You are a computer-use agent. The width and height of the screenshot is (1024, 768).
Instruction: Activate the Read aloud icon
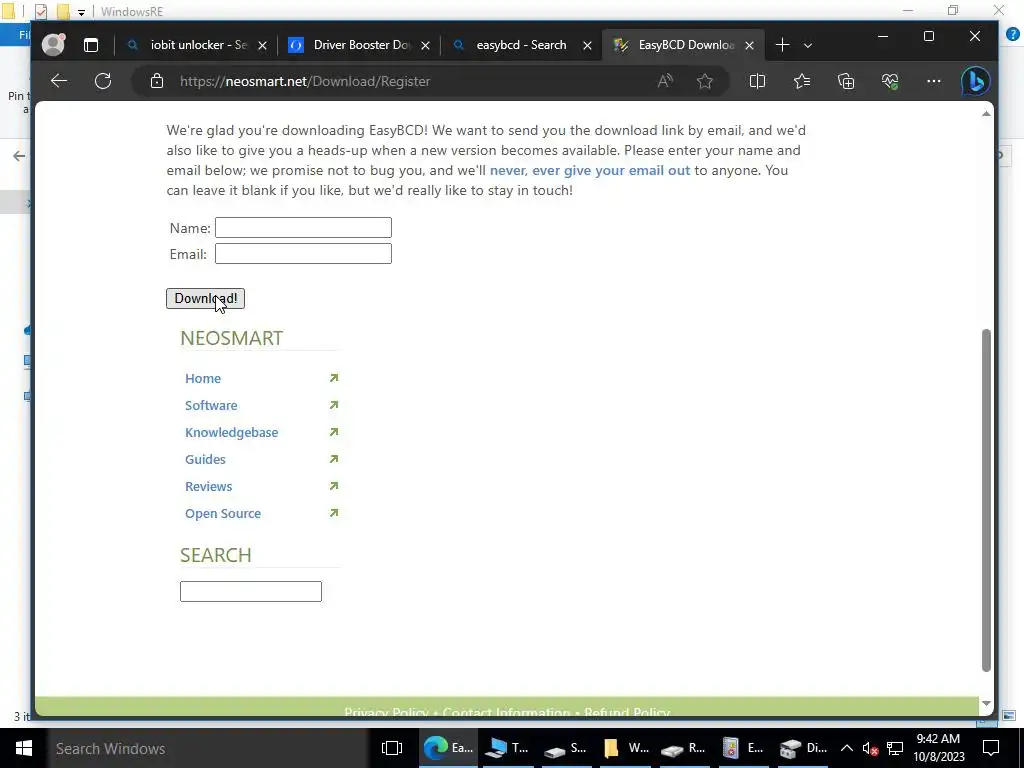click(x=665, y=81)
